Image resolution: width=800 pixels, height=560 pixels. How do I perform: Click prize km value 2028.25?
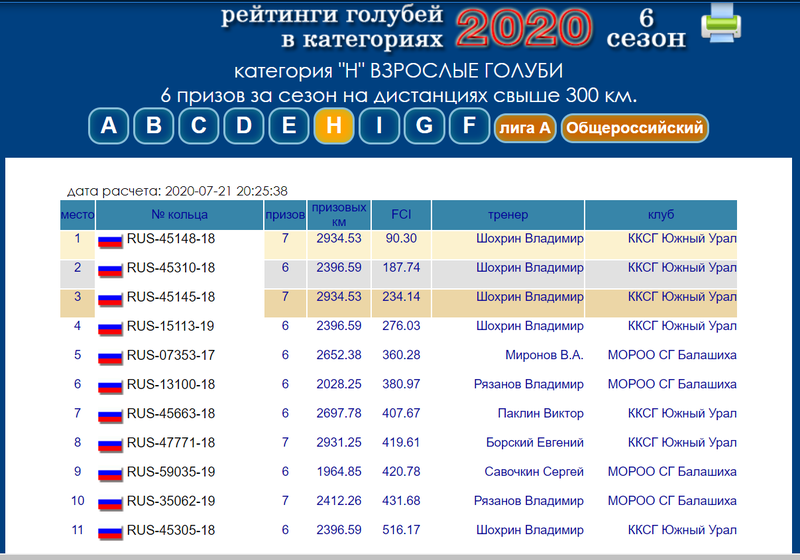(339, 384)
